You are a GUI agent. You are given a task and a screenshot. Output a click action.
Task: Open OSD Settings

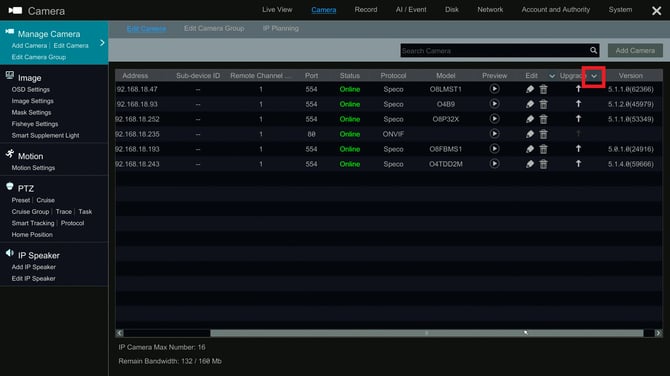coord(30,90)
